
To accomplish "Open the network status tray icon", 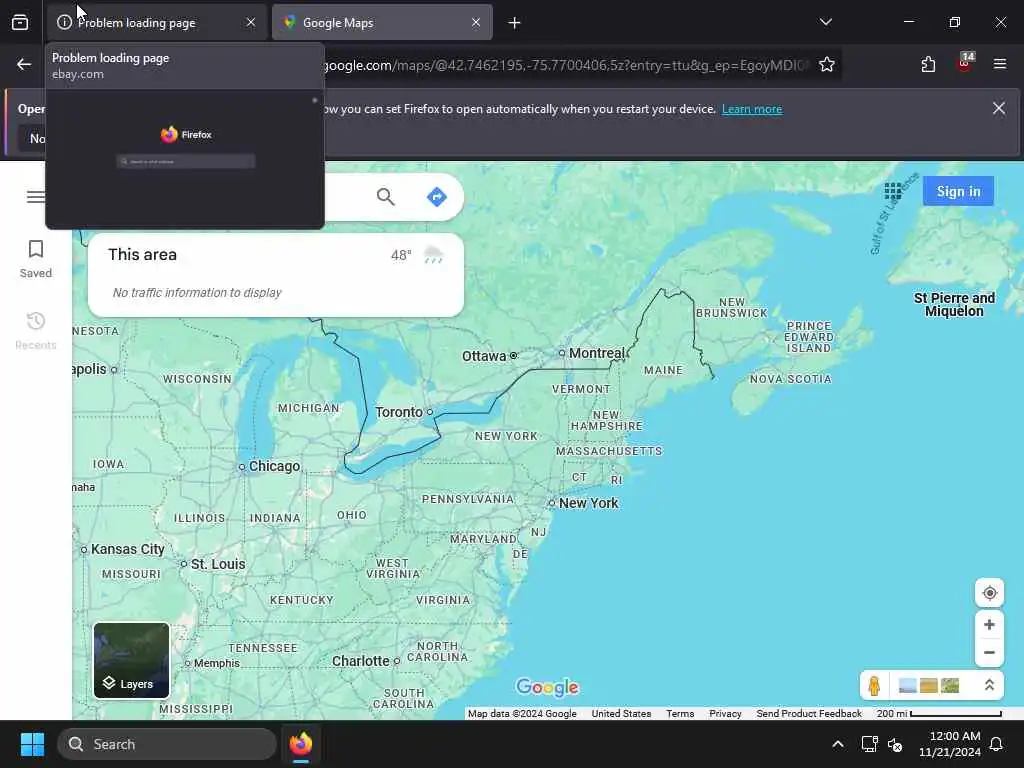I will pyautogui.click(x=869, y=744).
